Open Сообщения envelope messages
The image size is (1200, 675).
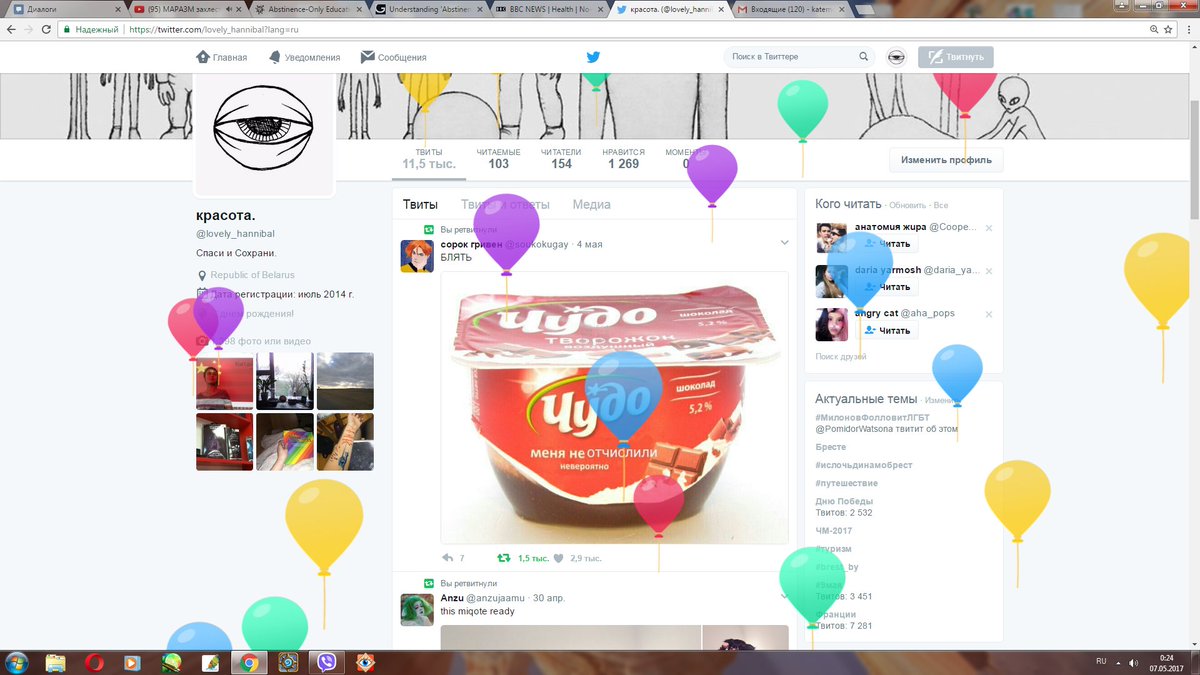pyautogui.click(x=393, y=57)
